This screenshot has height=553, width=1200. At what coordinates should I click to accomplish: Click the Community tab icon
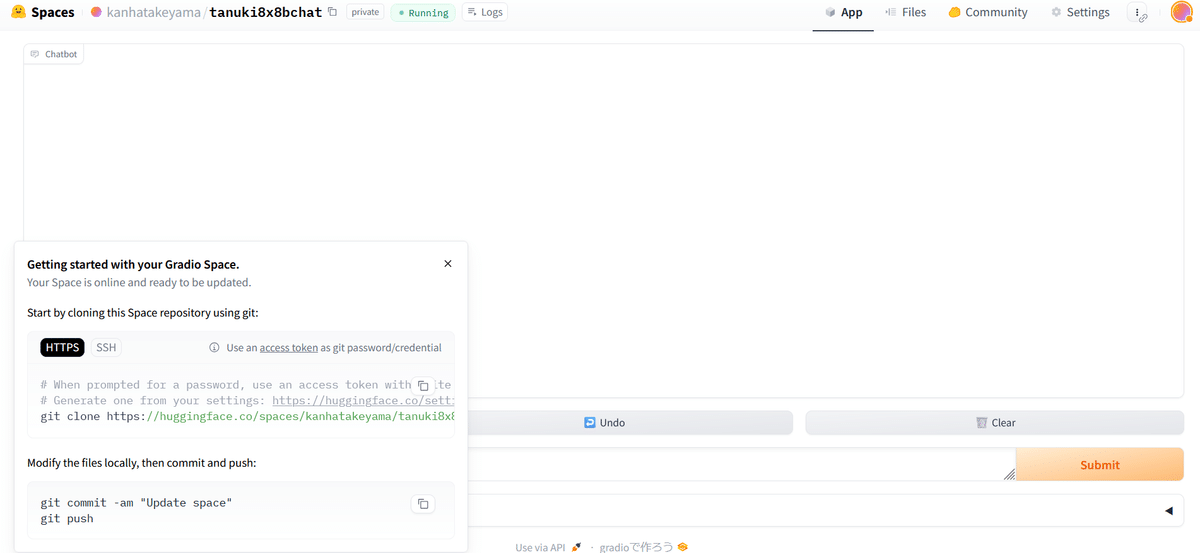click(x=954, y=13)
